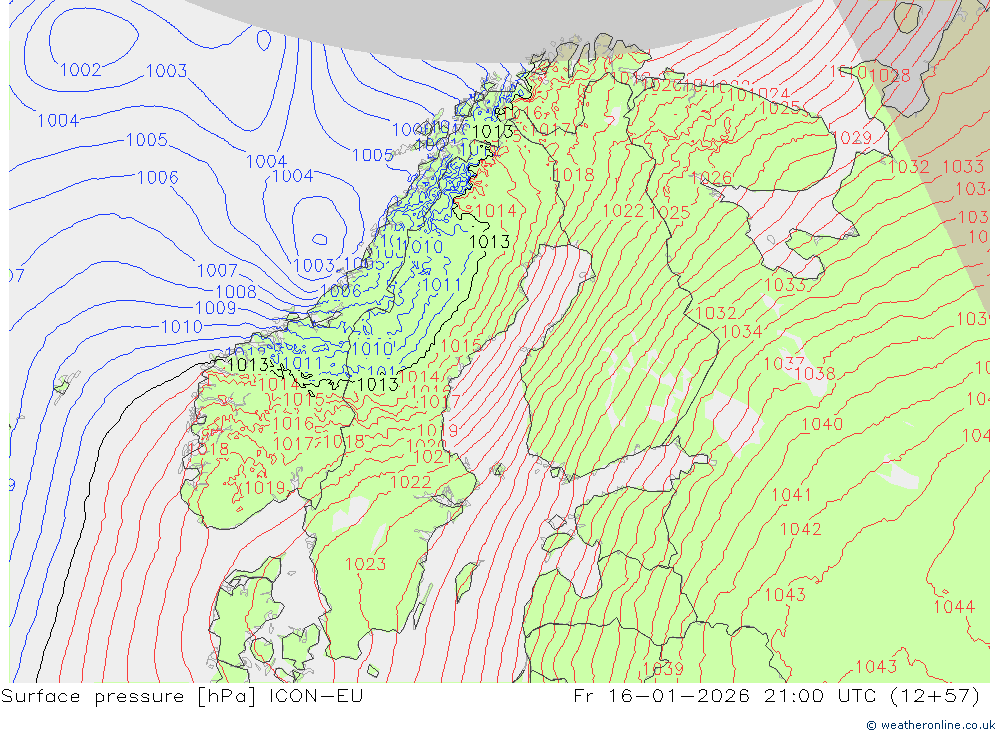Image resolution: width=1000 pixels, height=733 pixels.
Task: Click the weatheronline.co.uk copyright text
Action: pyautogui.click(x=930, y=724)
